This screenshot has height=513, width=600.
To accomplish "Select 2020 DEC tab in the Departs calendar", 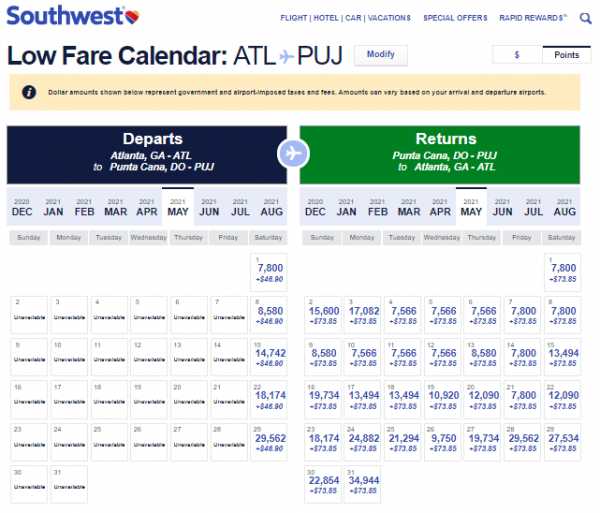I will (x=23, y=207).
